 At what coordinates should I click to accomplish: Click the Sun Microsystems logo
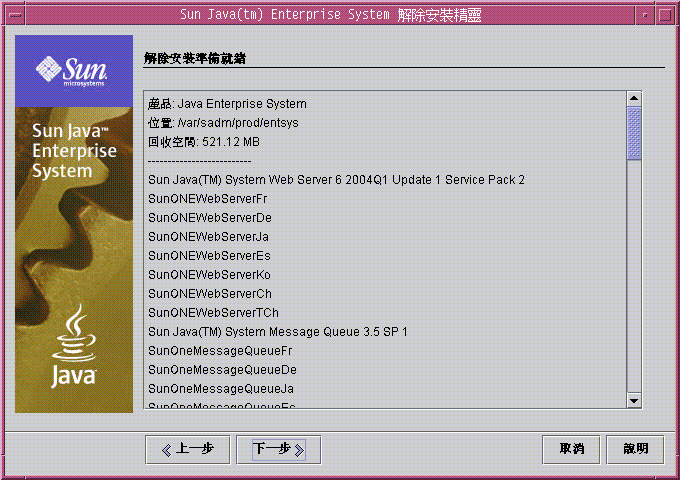(x=72, y=71)
